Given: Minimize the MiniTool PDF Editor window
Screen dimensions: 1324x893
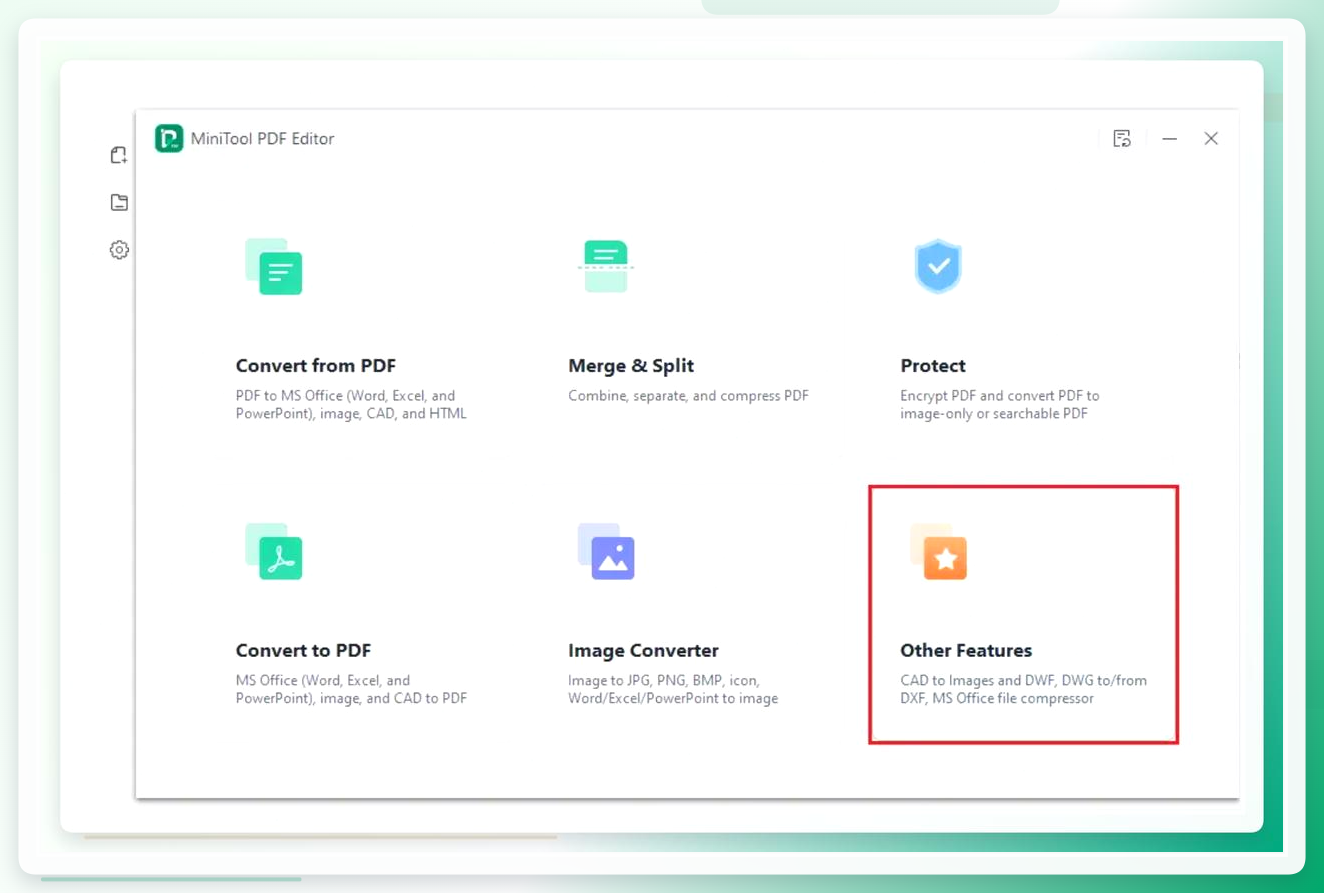Looking at the screenshot, I should point(1169,139).
